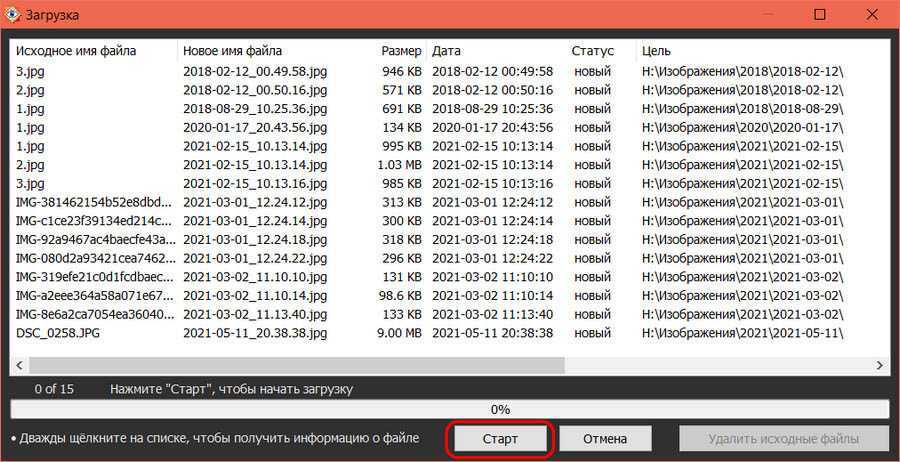
Task: Click the Размер column header
Action: pyautogui.click(x=401, y=51)
